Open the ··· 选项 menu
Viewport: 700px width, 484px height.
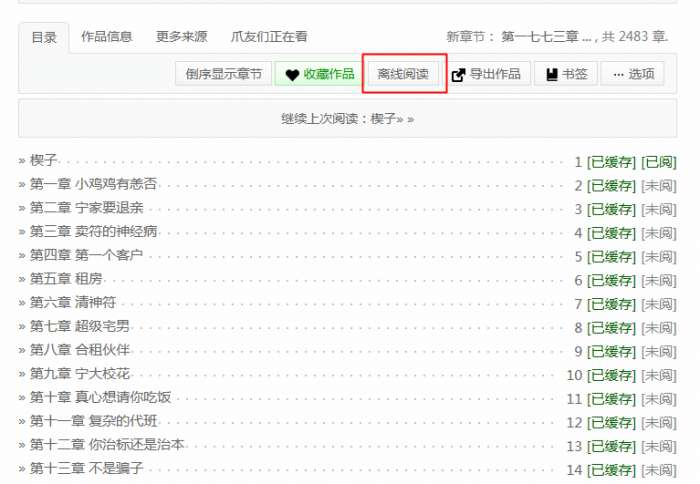point(633,74)
